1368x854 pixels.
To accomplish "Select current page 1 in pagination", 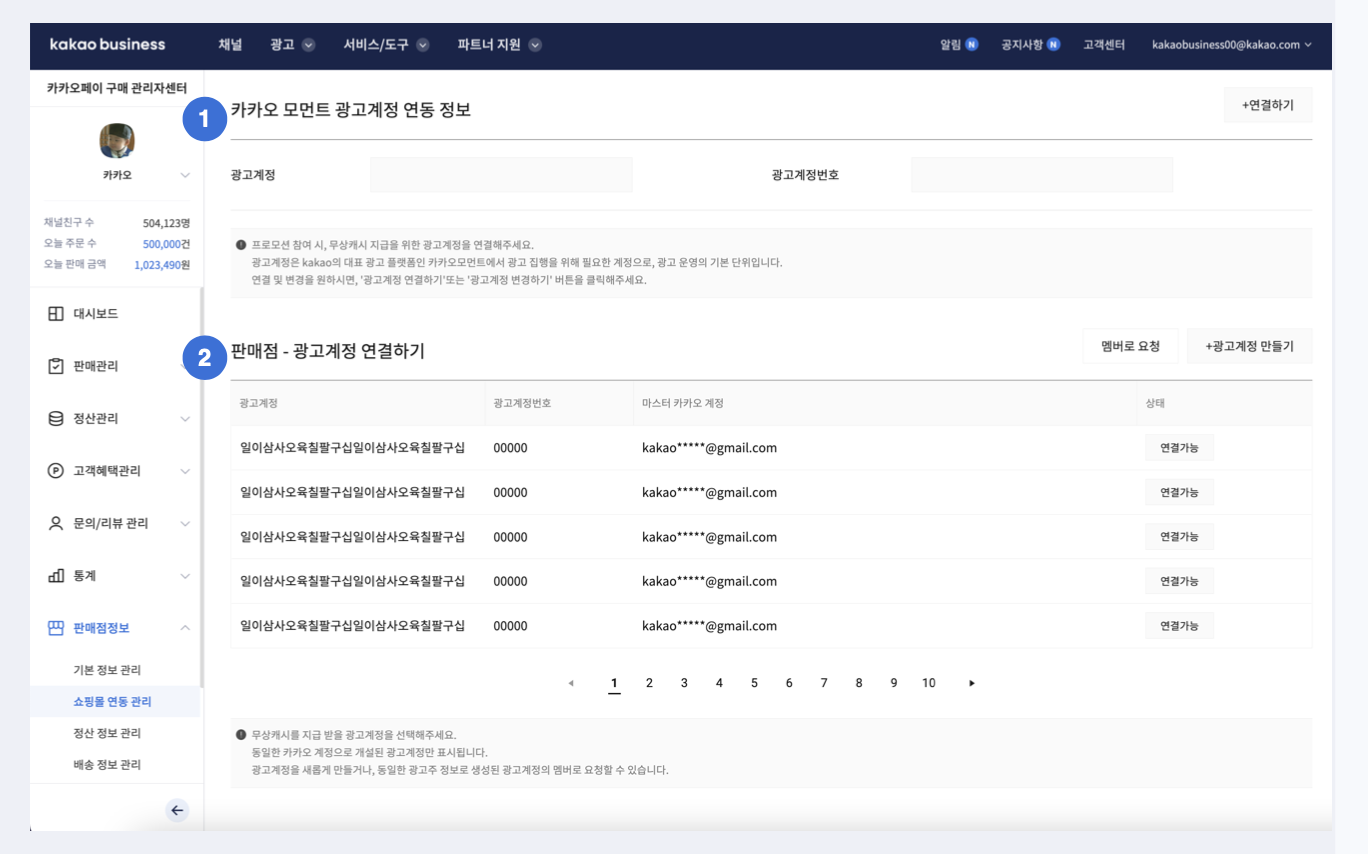I will click(614, 684).
